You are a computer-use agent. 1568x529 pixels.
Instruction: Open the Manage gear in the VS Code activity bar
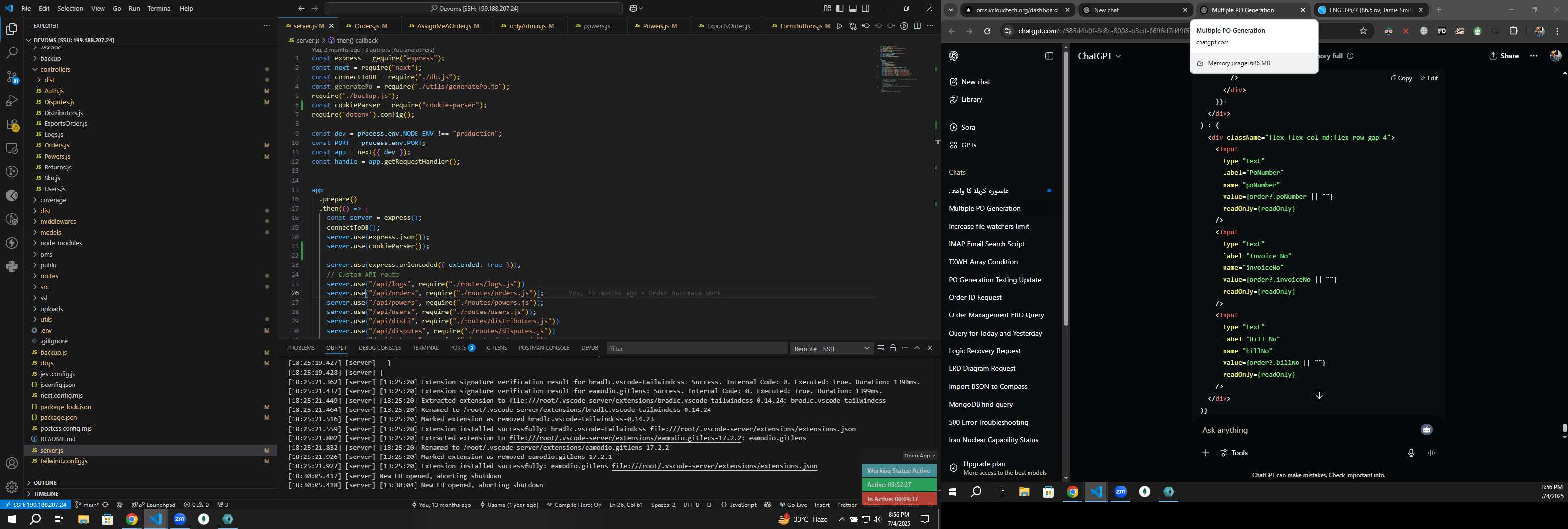point(12,487)
